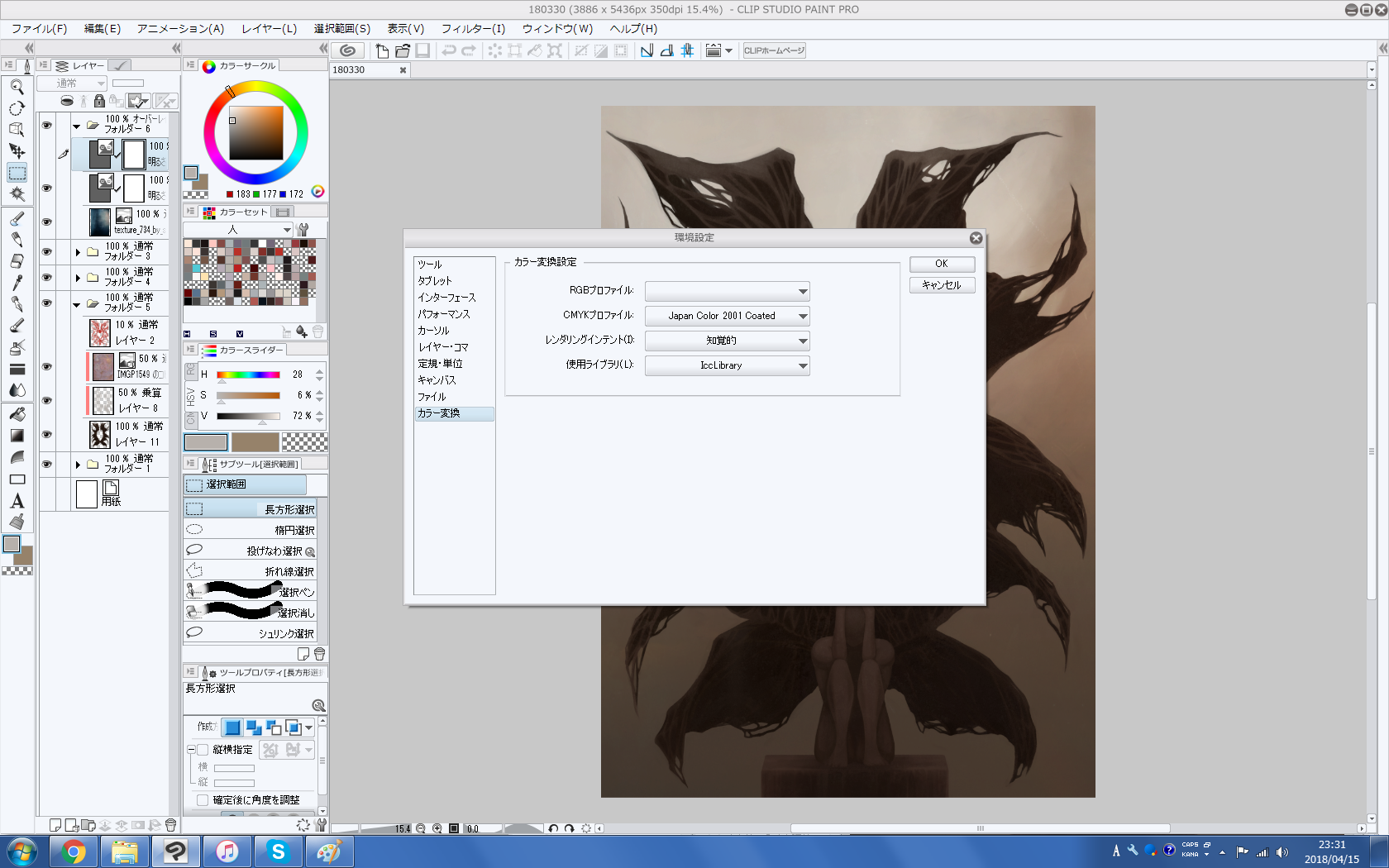Open the CMYK profile dropdown
This screenshot has height=868, width=1389.
click(727, 316)
